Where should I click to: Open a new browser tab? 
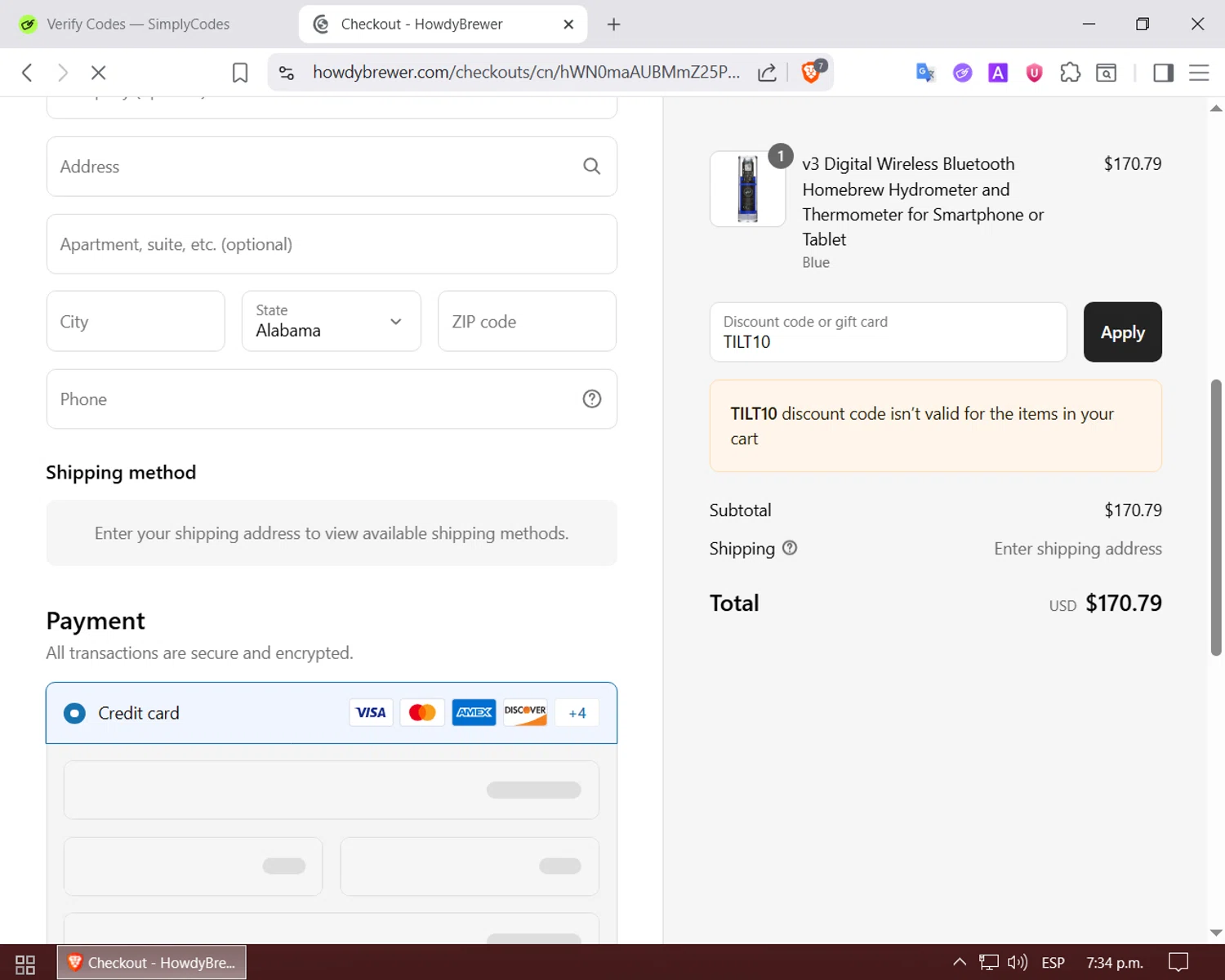click(x=614, y=24)
